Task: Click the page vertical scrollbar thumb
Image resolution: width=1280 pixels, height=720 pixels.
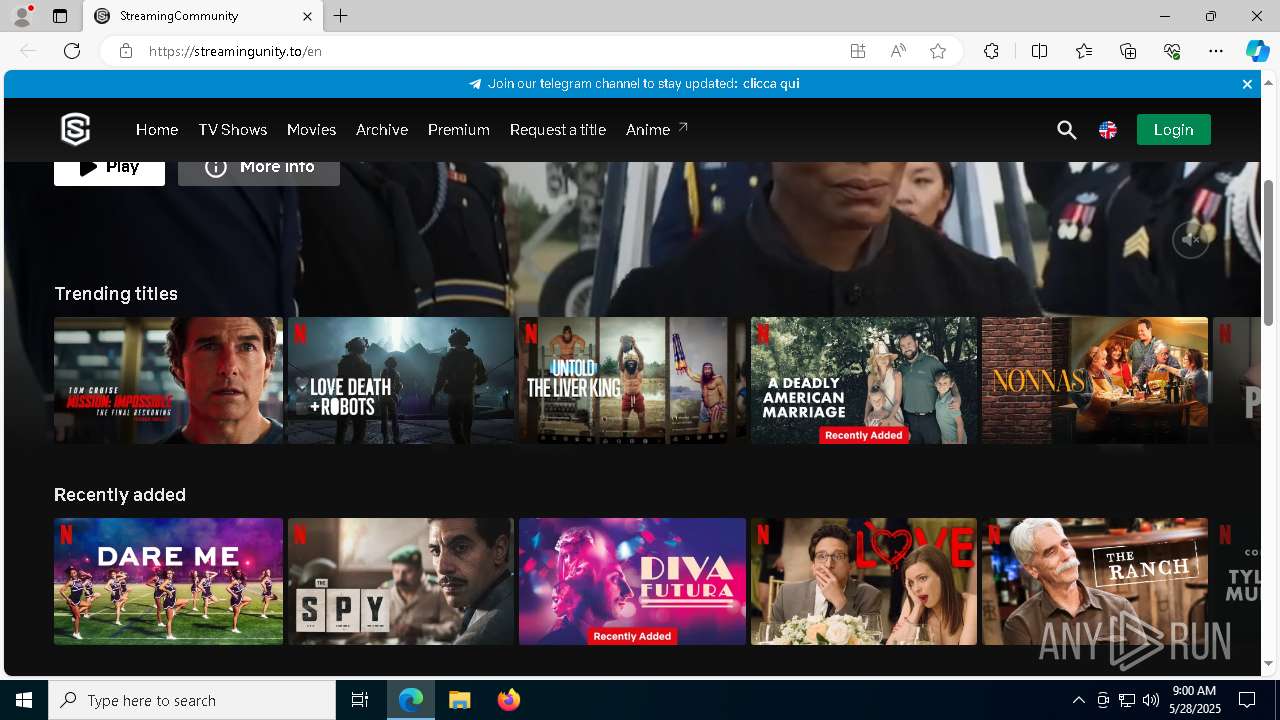Action: (x=1269, y=253)
